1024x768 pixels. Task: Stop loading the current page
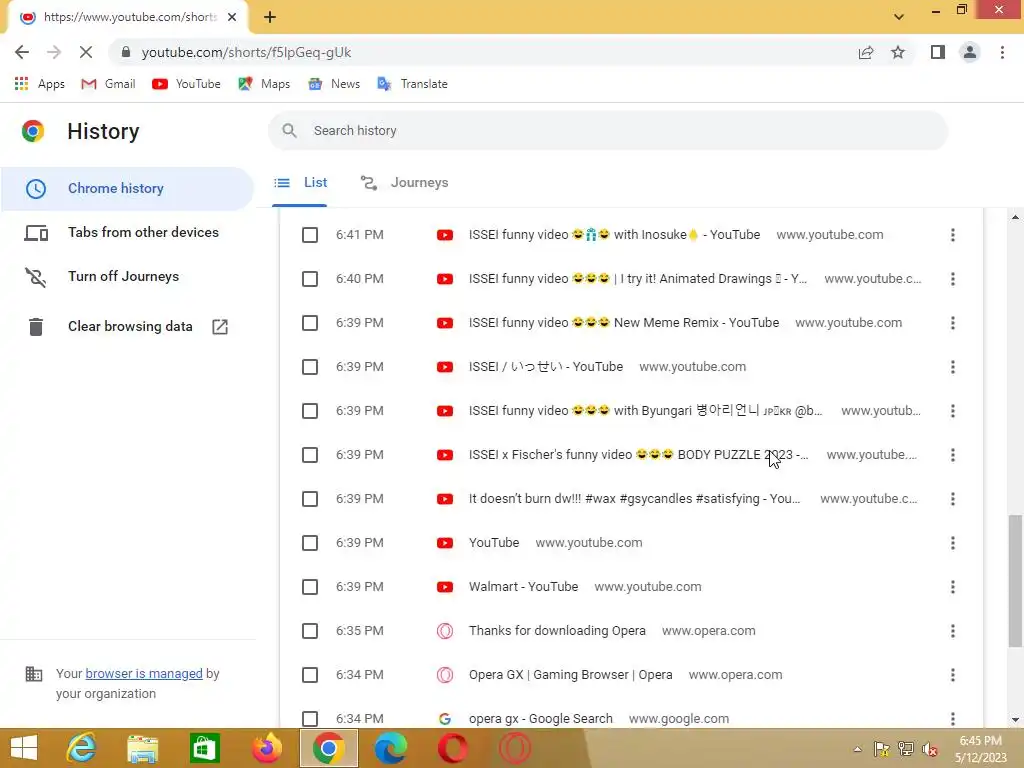click(86, 52)
